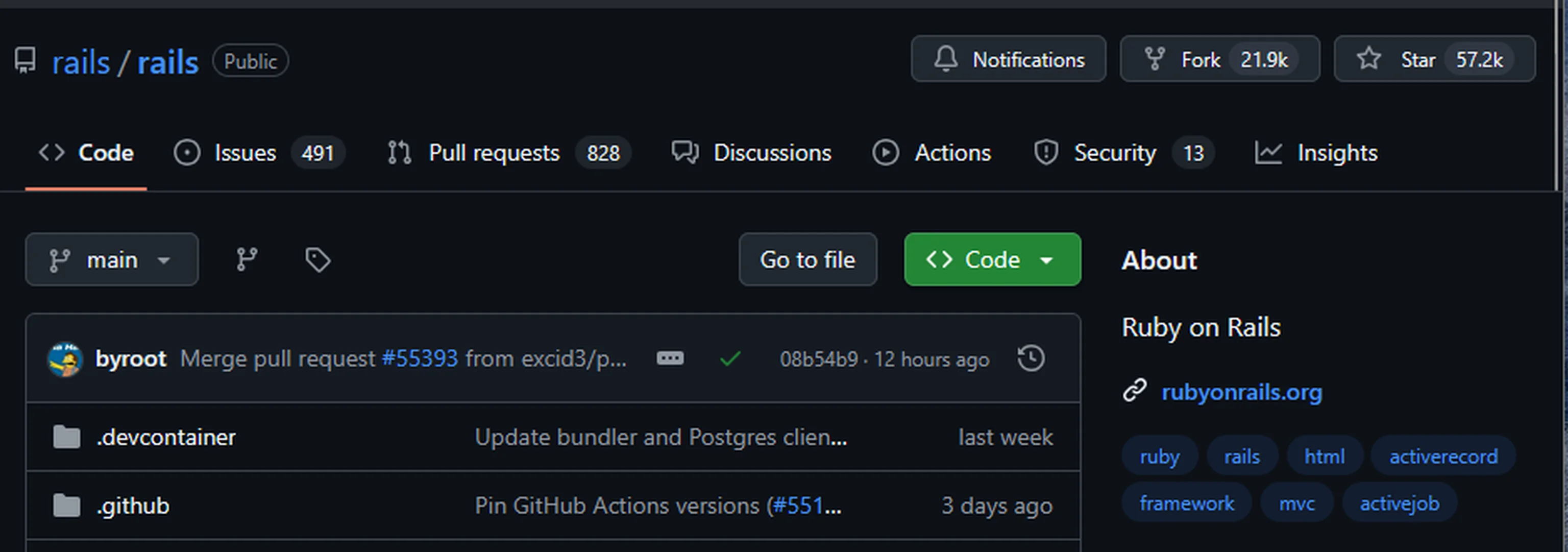Click the .devcontainer folder icon
The height and width of the screenshot is (552, 1568).
click(66, 437)
